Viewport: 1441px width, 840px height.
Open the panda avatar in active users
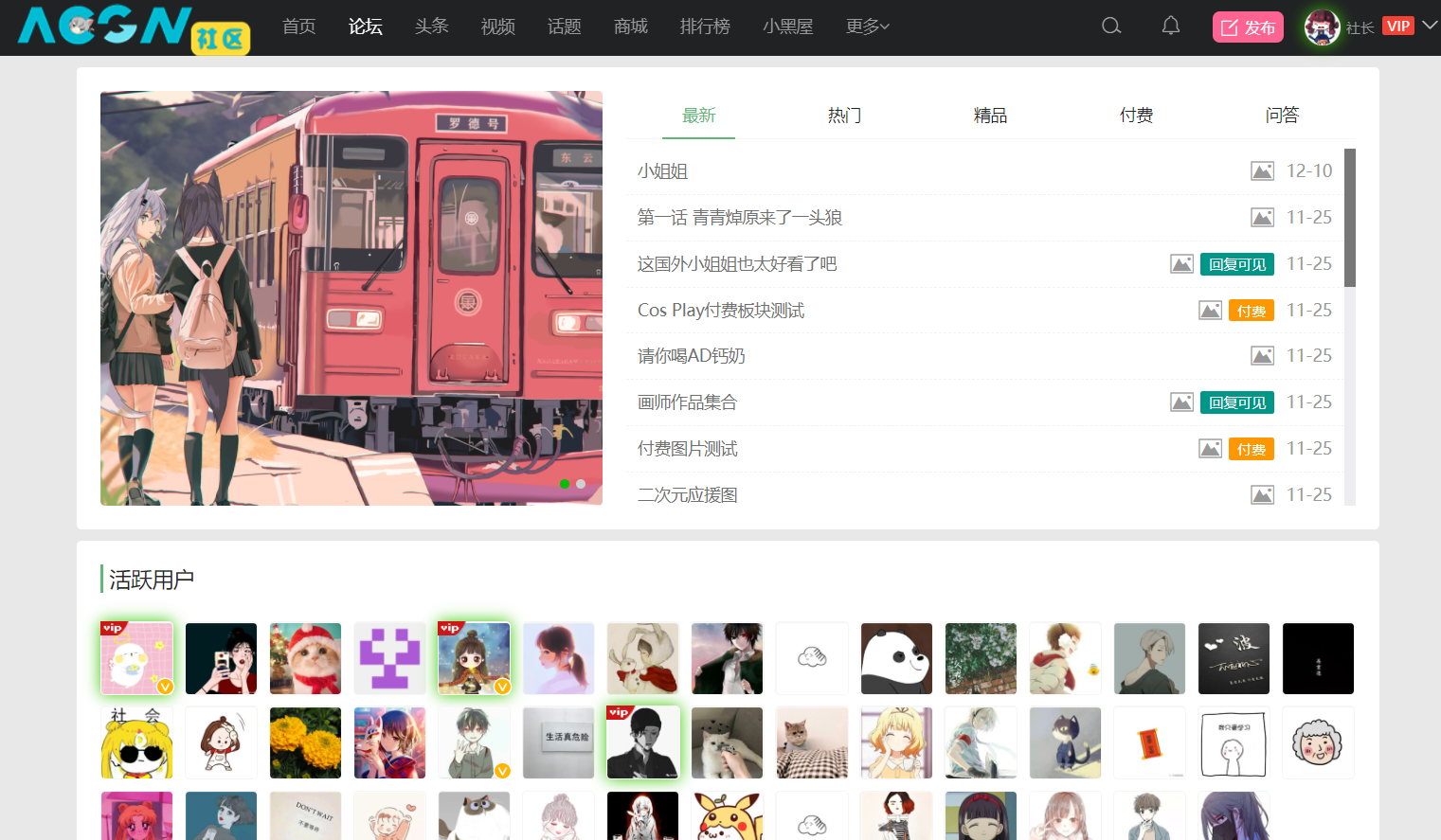click(x=896, y=658)
